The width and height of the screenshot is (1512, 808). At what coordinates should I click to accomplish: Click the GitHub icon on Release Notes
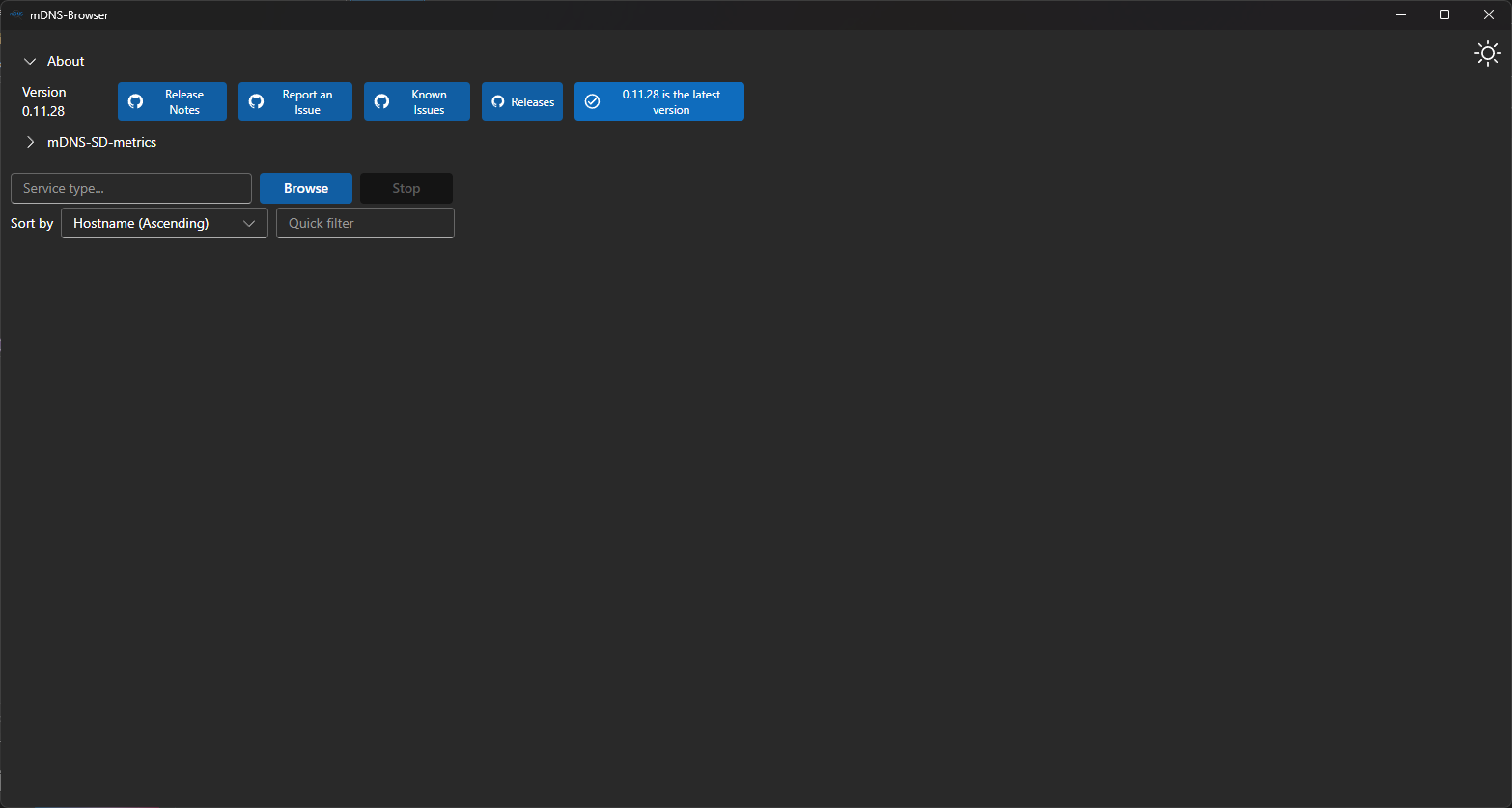tap(135, 101)
